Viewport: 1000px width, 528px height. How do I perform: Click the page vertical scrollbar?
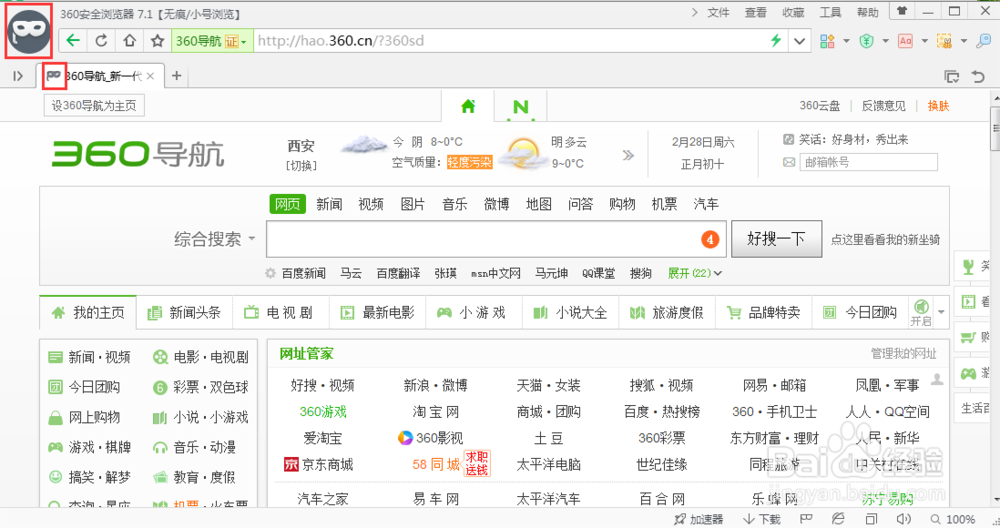(995, 298)
